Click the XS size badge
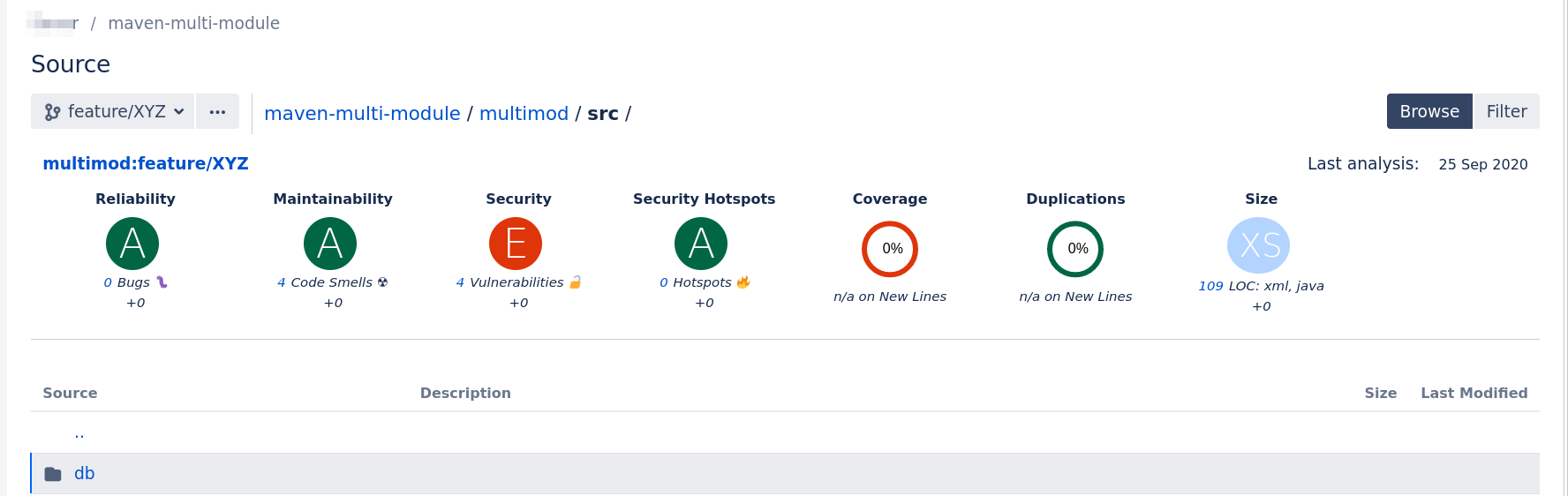This screenshot has height=496, width=1568. 1259,245
